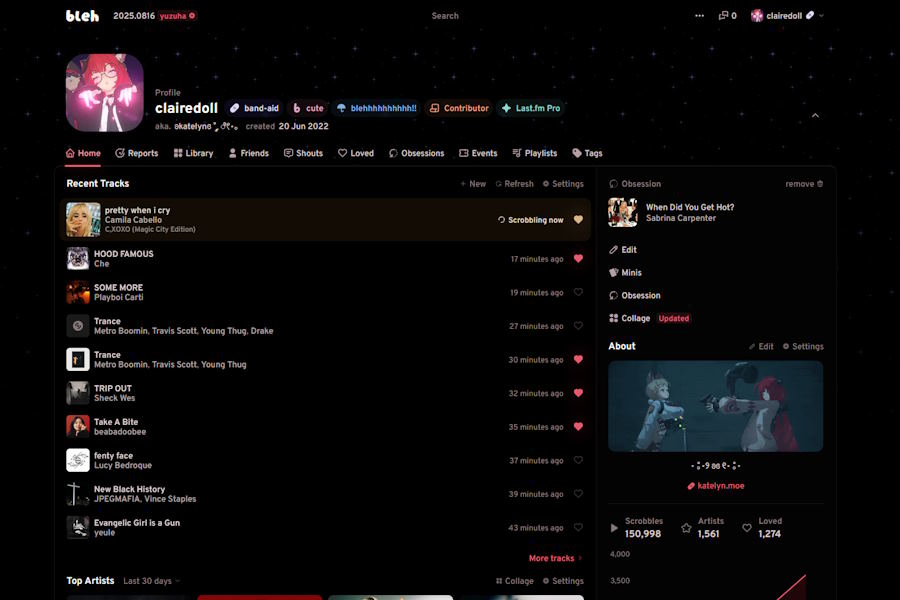The image size is (900, 600).
Task: Click the yuzuha version badge
Action: click(x=177, y=16)
